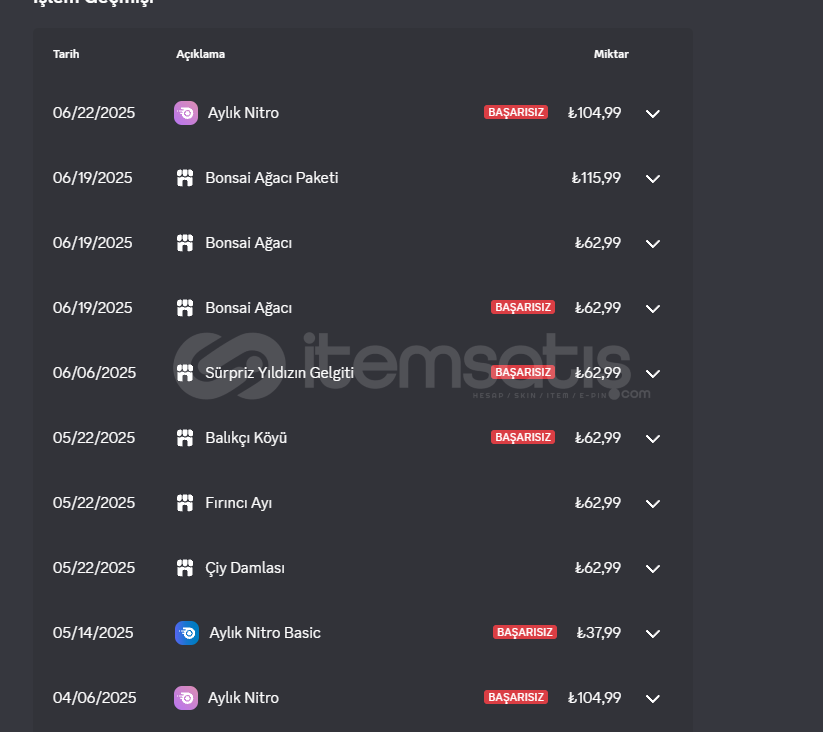823x732 pixels.
Task: Click the BAŞARISIZ badge on Balıkçı Köyü
Action: coord(523,437)
